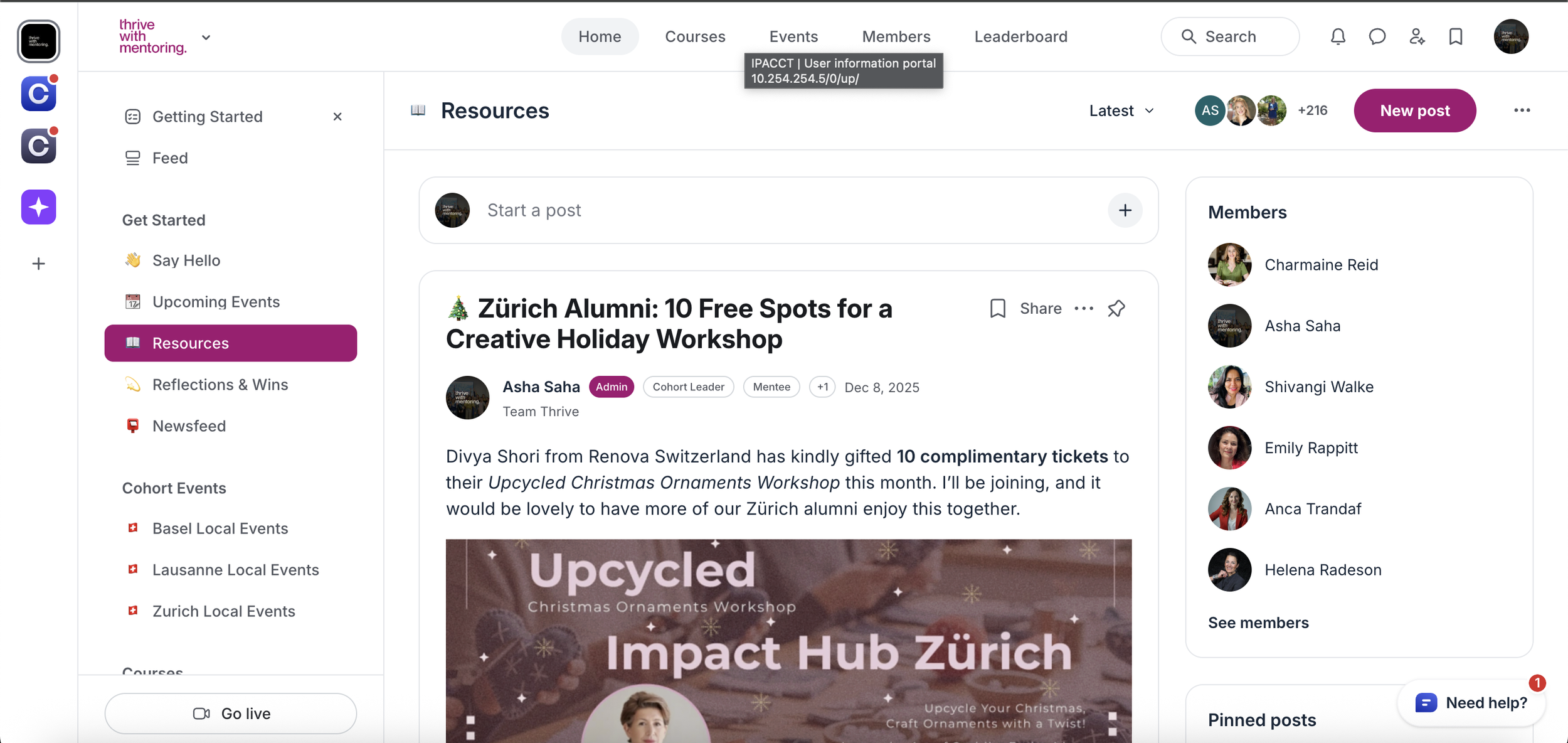Open the notifications bell
Image resolution: width=1568 pixels, height=743 pixels.
(1338, 37)
